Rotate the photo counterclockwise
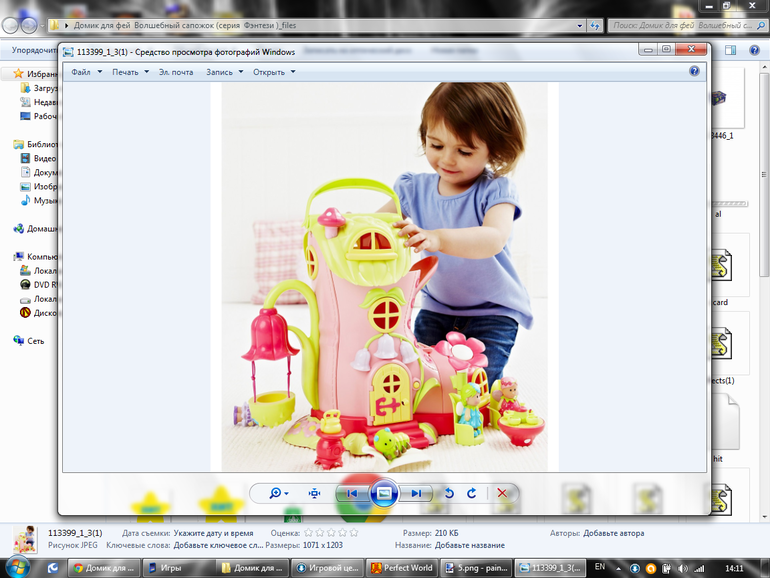The image size is (770, 578). click(449, 493)
